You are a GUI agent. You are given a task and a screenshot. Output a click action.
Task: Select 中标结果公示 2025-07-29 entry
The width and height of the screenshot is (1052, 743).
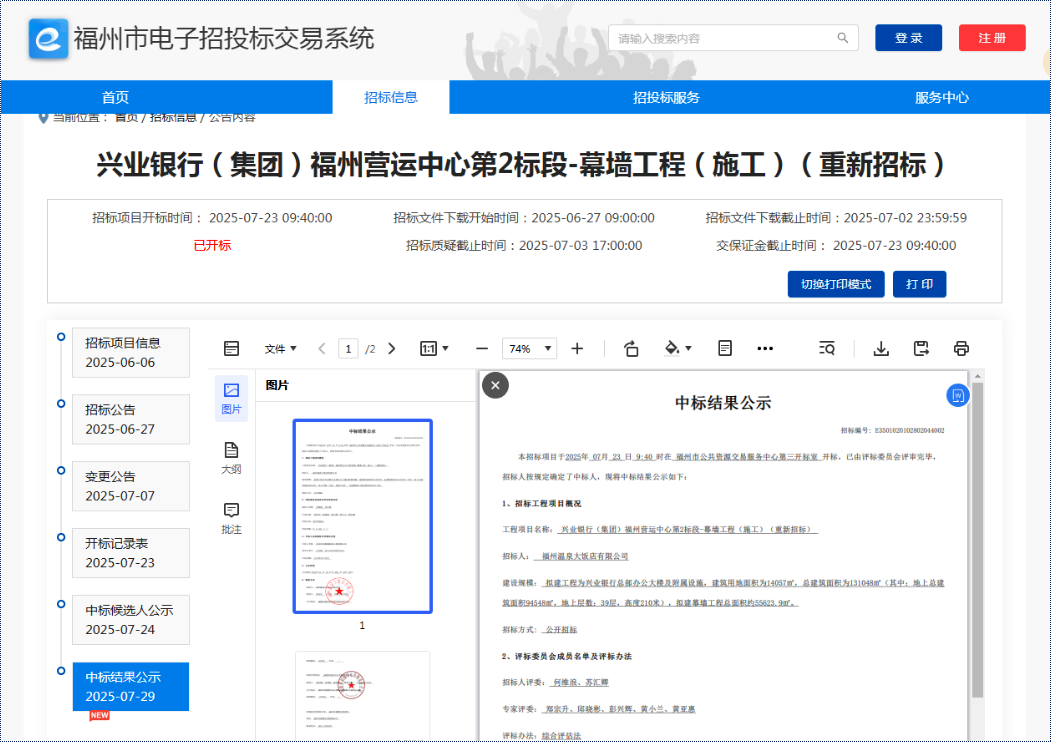(131, 687)
